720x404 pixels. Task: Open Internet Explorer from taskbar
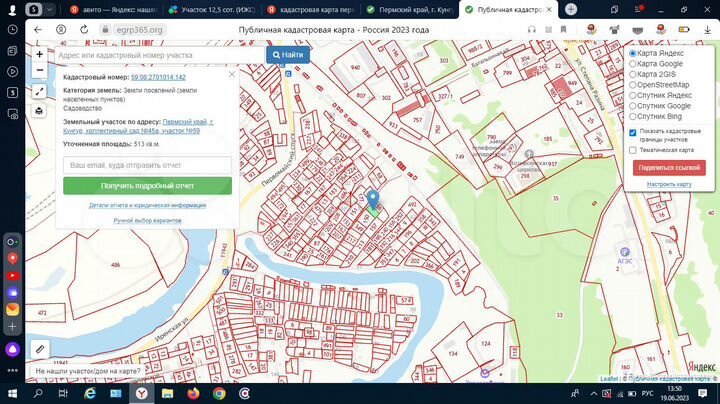click(x=90, y=393)
